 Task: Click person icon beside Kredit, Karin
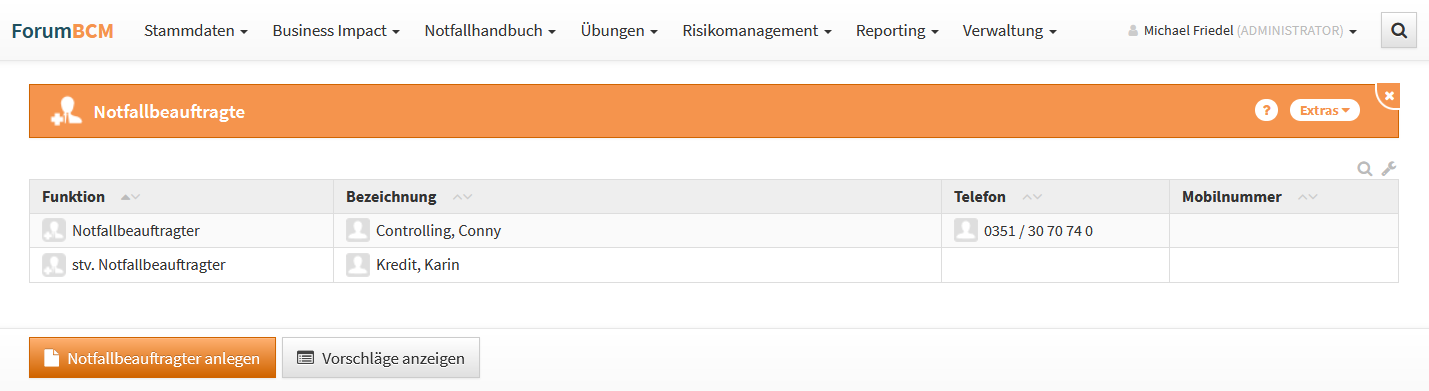coord(358,265)
